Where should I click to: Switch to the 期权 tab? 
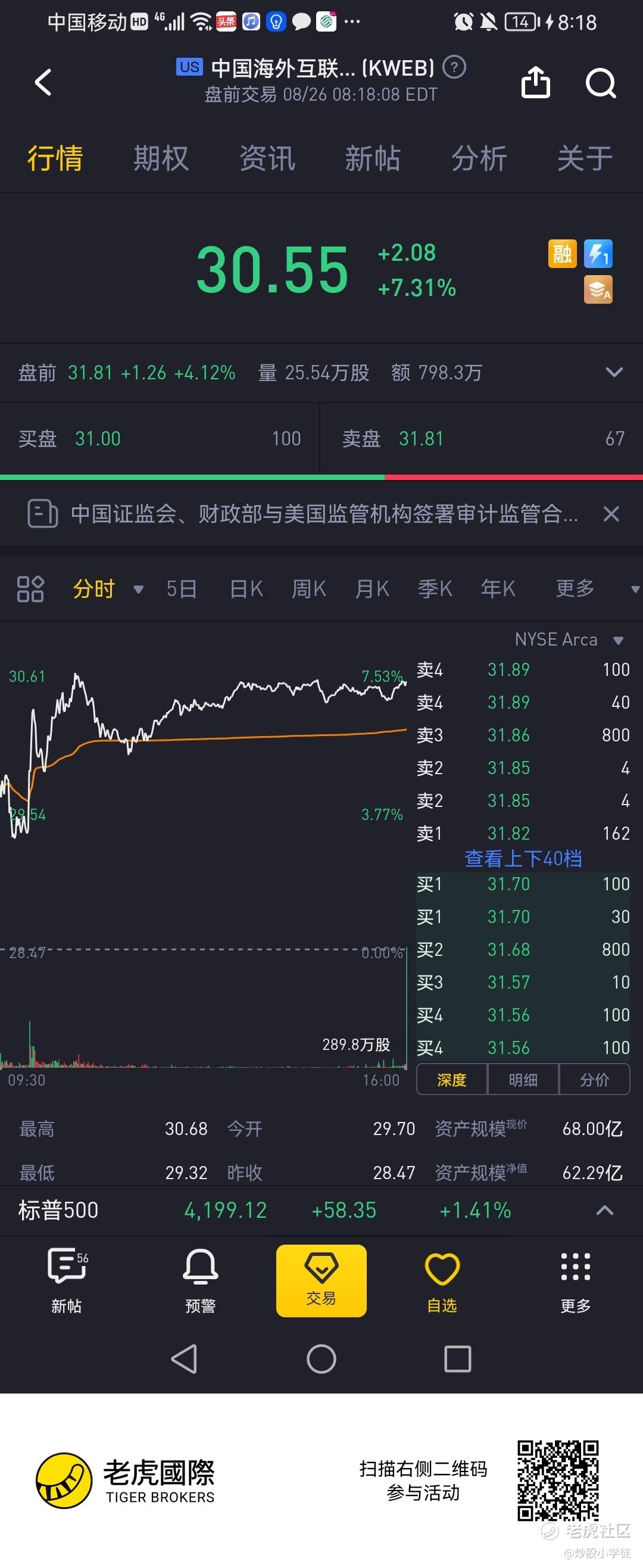coord(161,158)
